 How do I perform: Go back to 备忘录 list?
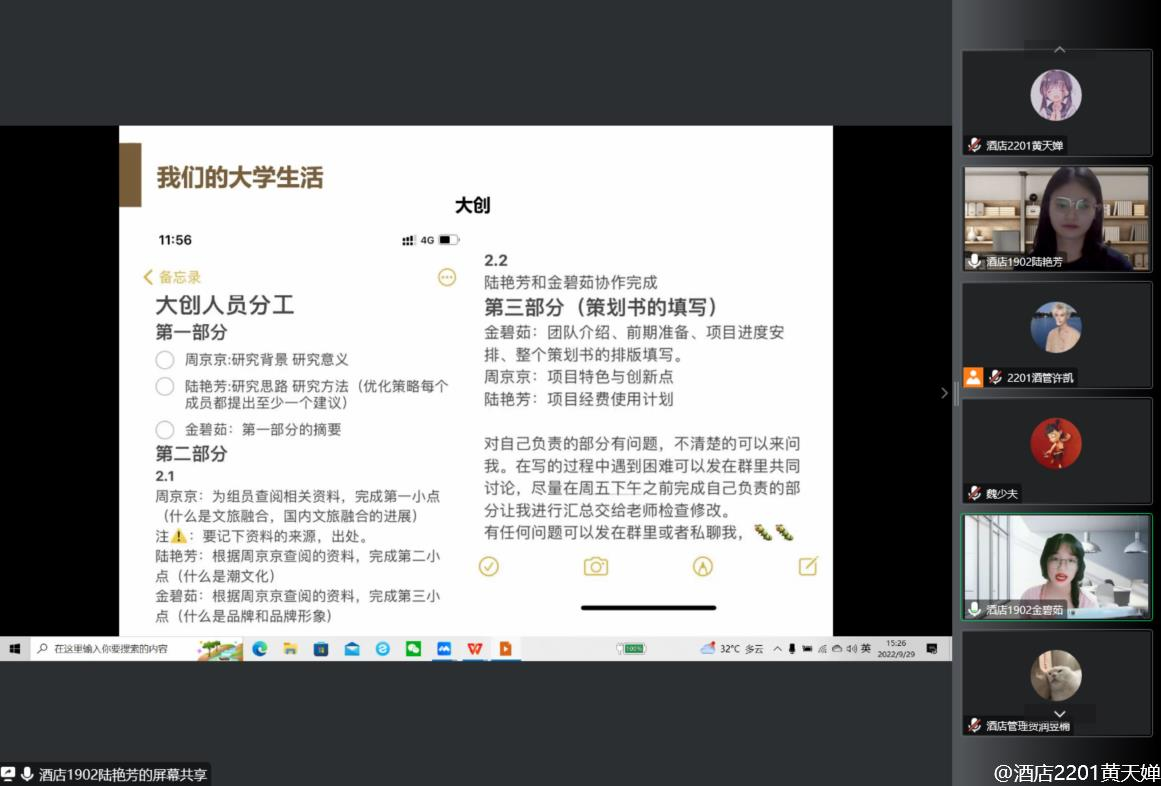(172, 277)
